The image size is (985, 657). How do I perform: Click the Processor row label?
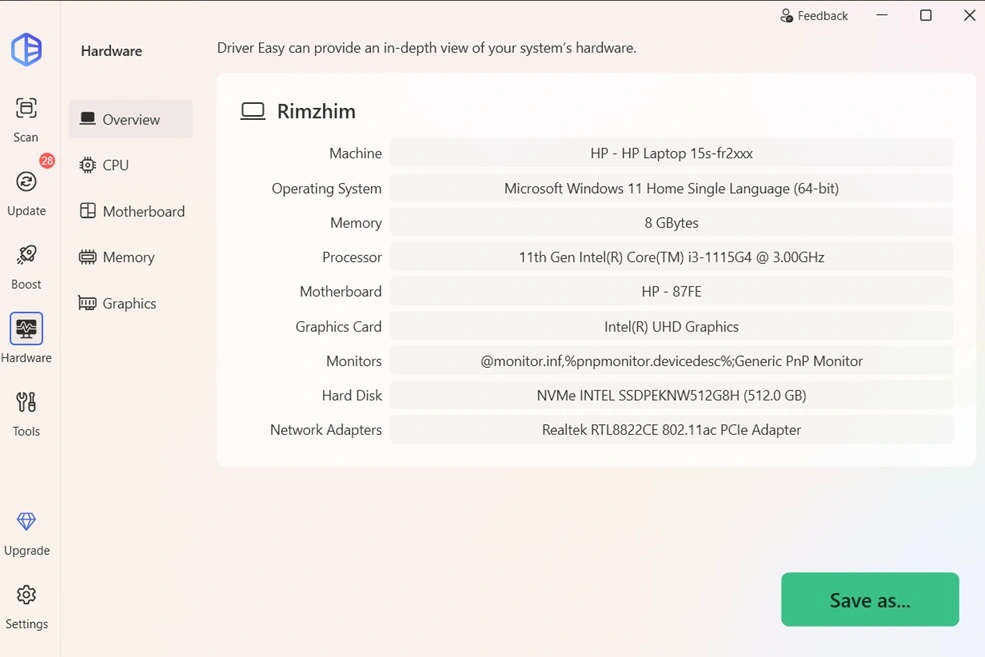(x=352, y=257)
